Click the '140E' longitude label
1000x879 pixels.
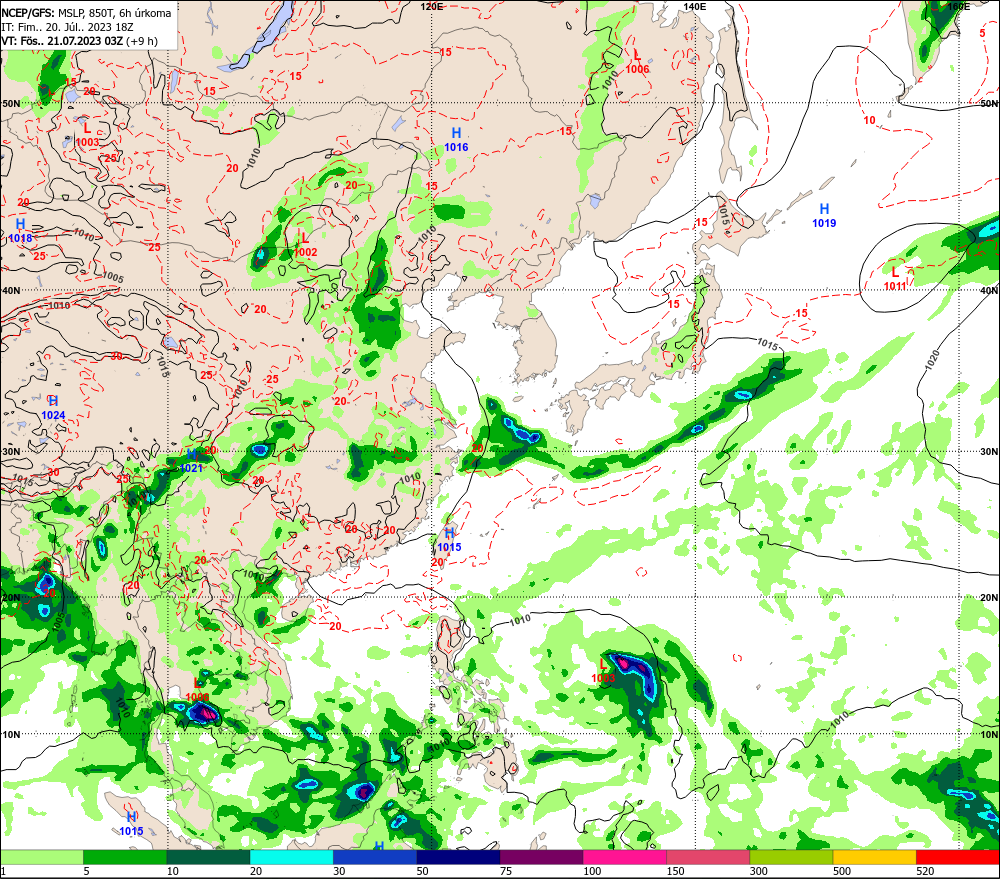(695, 6)
